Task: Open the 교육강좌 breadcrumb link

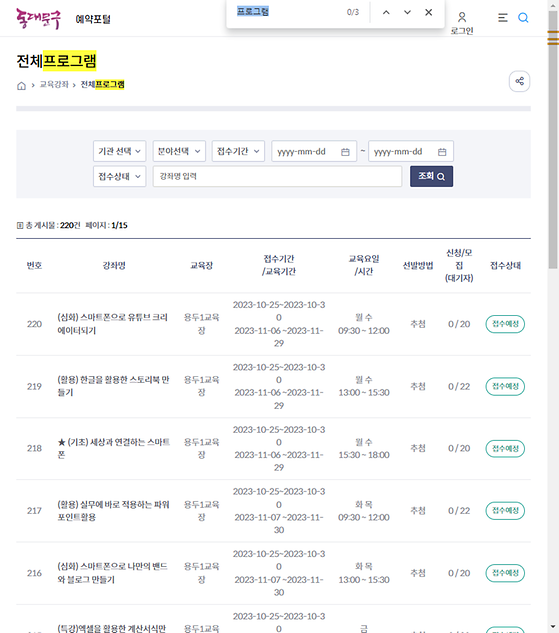Action: [x=54, y=85]
